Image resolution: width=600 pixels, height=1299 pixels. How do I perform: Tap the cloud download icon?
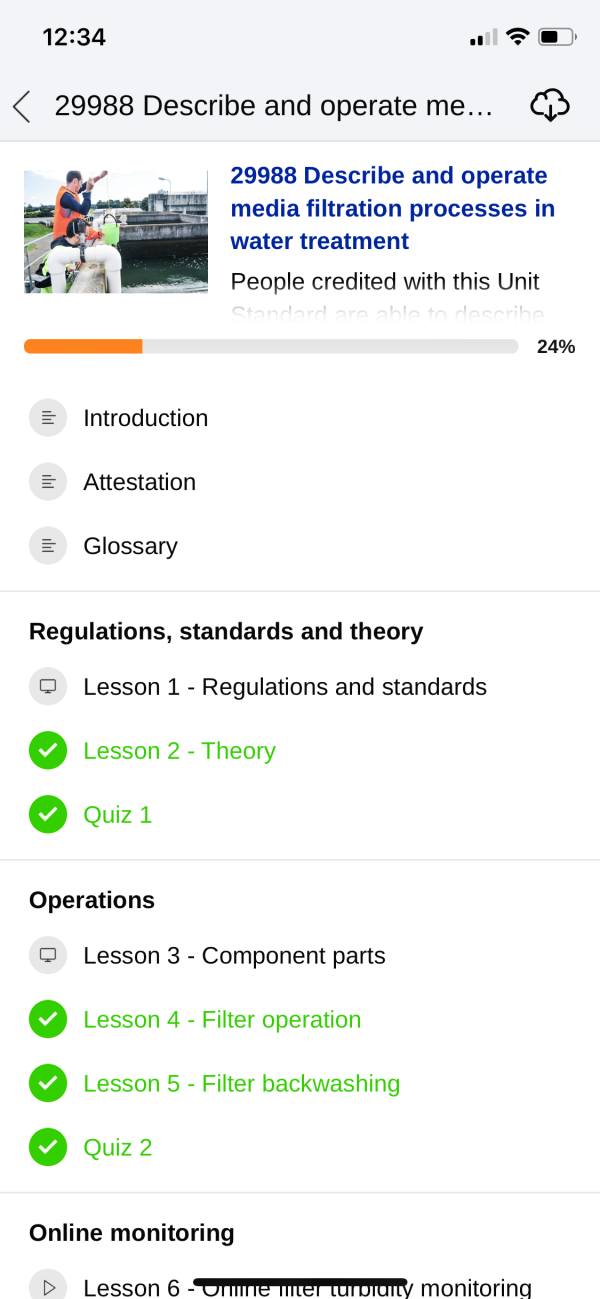point(549,105)
